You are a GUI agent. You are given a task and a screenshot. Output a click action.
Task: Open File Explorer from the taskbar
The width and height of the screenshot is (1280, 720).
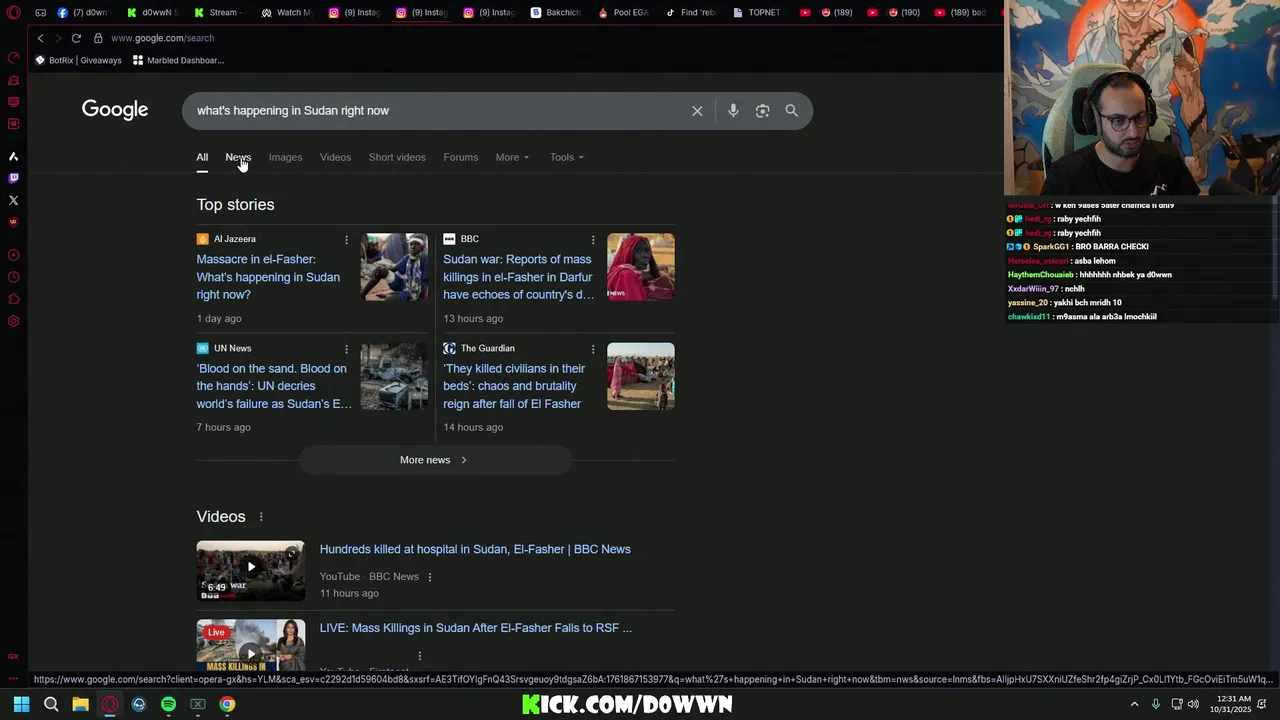tap(80, 704)
